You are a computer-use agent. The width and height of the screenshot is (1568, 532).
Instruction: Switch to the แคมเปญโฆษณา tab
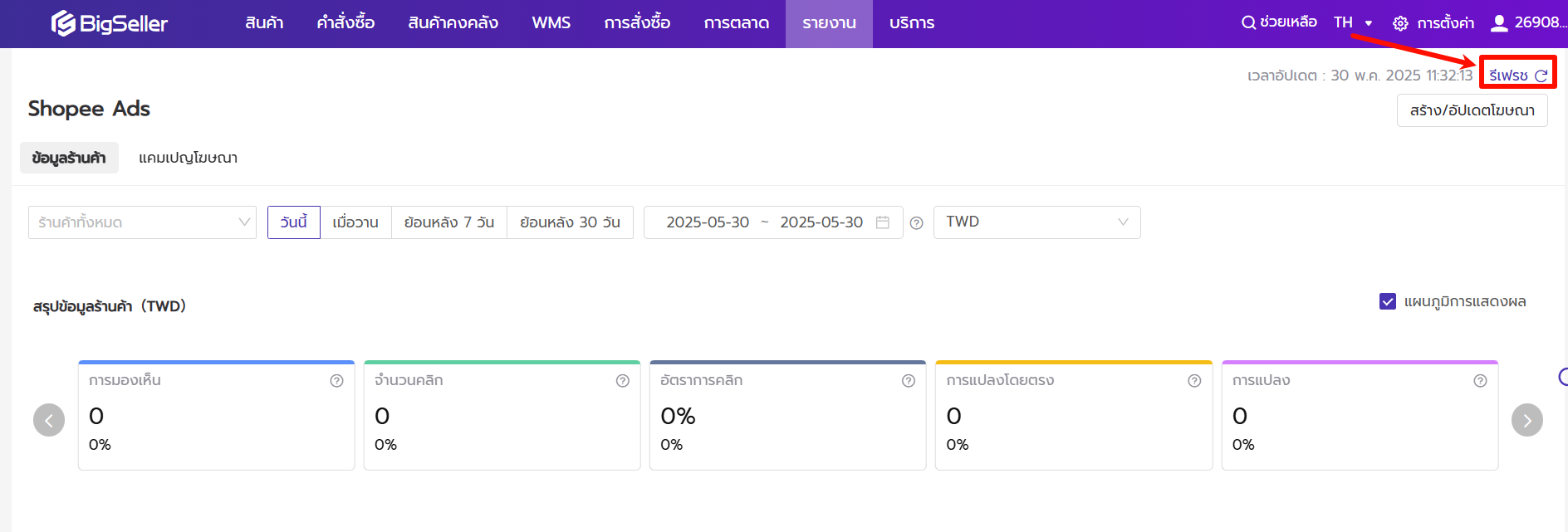click(x=188, y=158)
